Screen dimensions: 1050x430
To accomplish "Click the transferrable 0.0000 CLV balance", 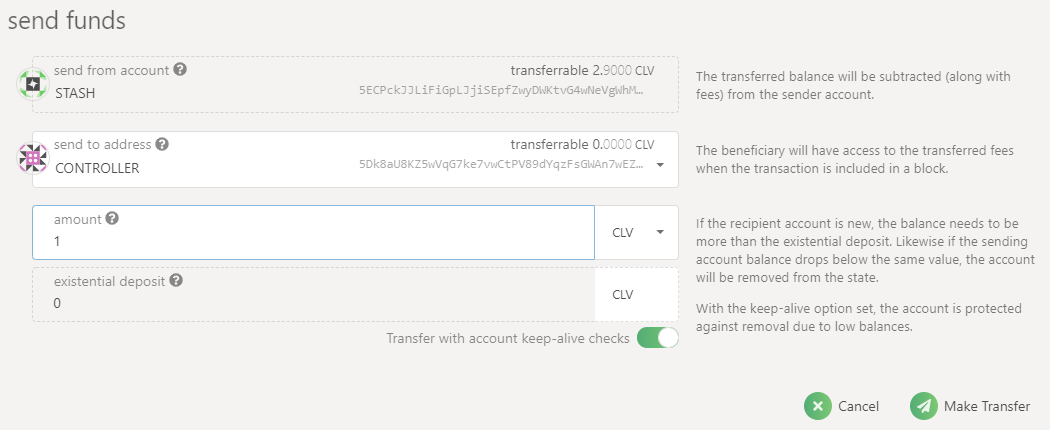I will point(582,145).
